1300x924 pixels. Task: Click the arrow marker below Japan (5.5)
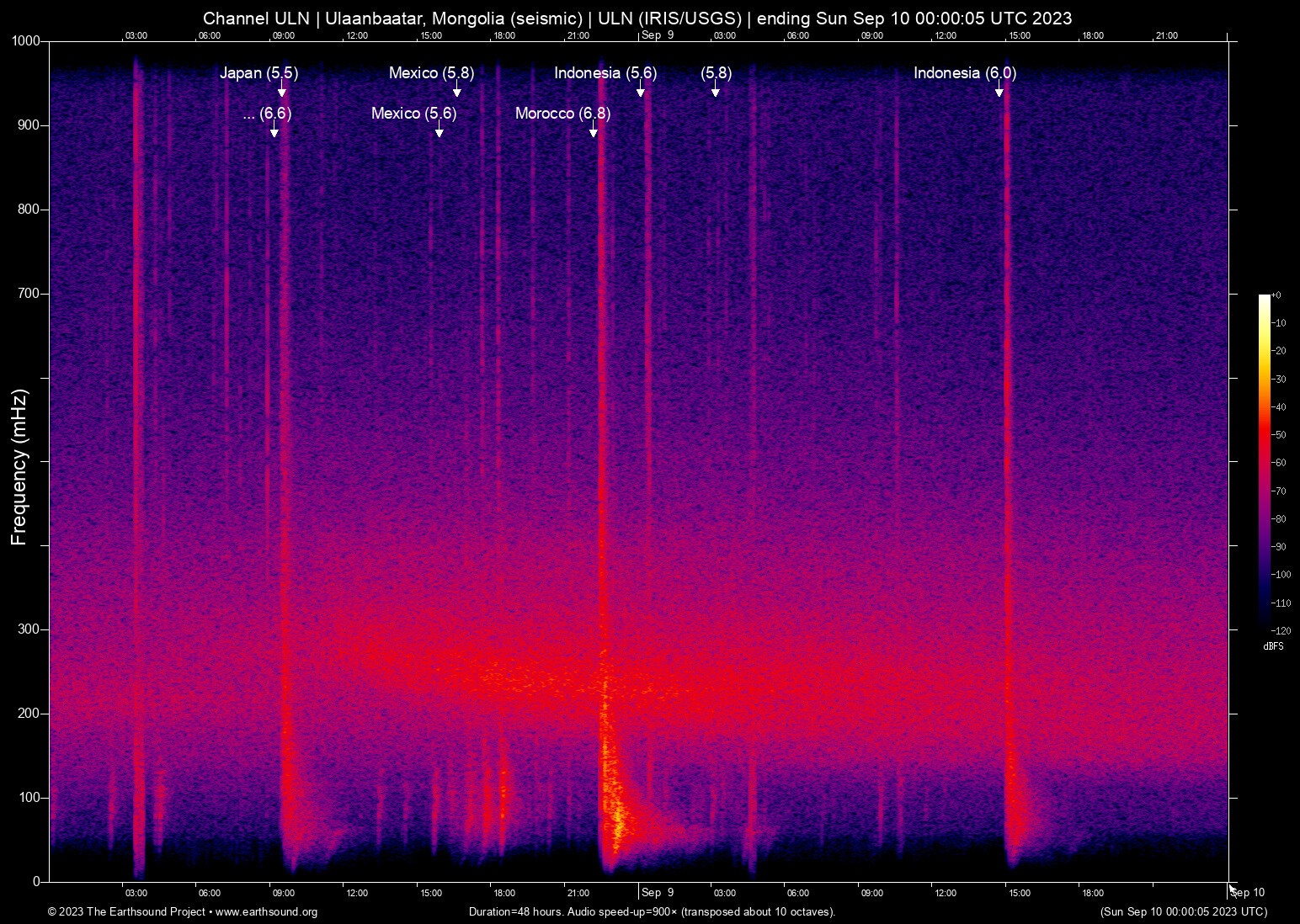pyautogui.click(x=282, y=92)
